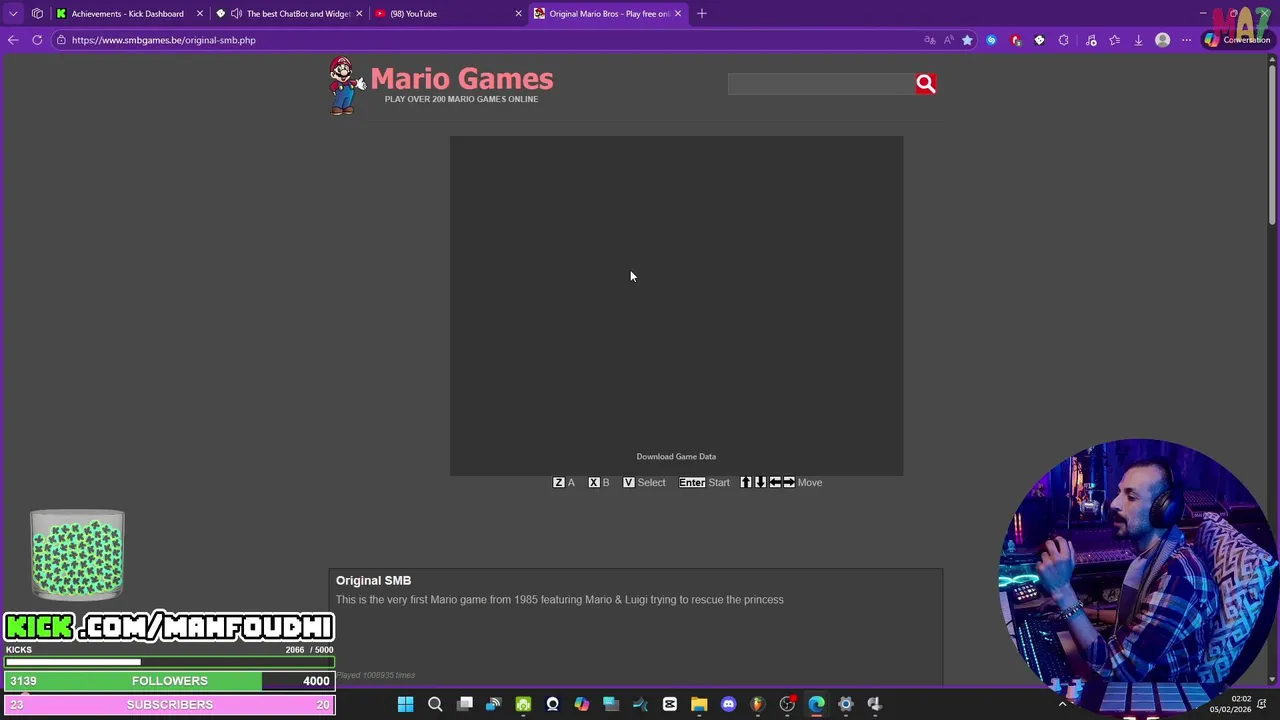The height and width of the screenshot is (720, 1280).
Task: Open the Downloads icon
Action: [x=1138, y=40]
